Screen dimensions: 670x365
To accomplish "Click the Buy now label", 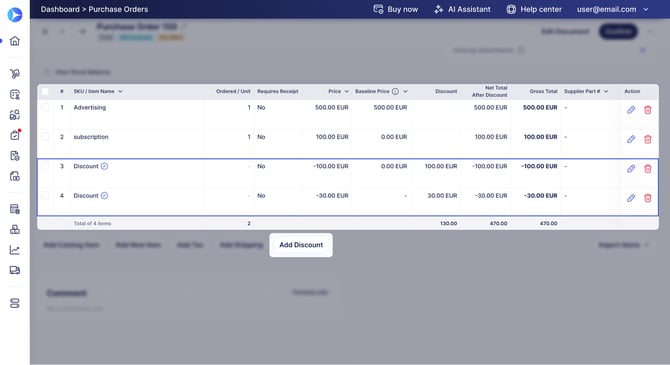I will (x=403, y=9).
